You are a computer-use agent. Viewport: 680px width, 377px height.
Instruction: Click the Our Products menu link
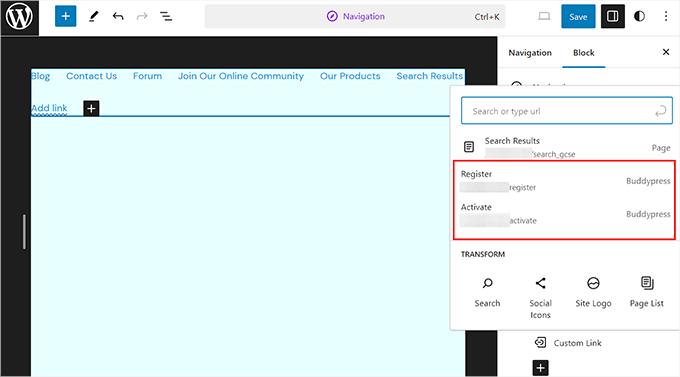click(350, 76)
